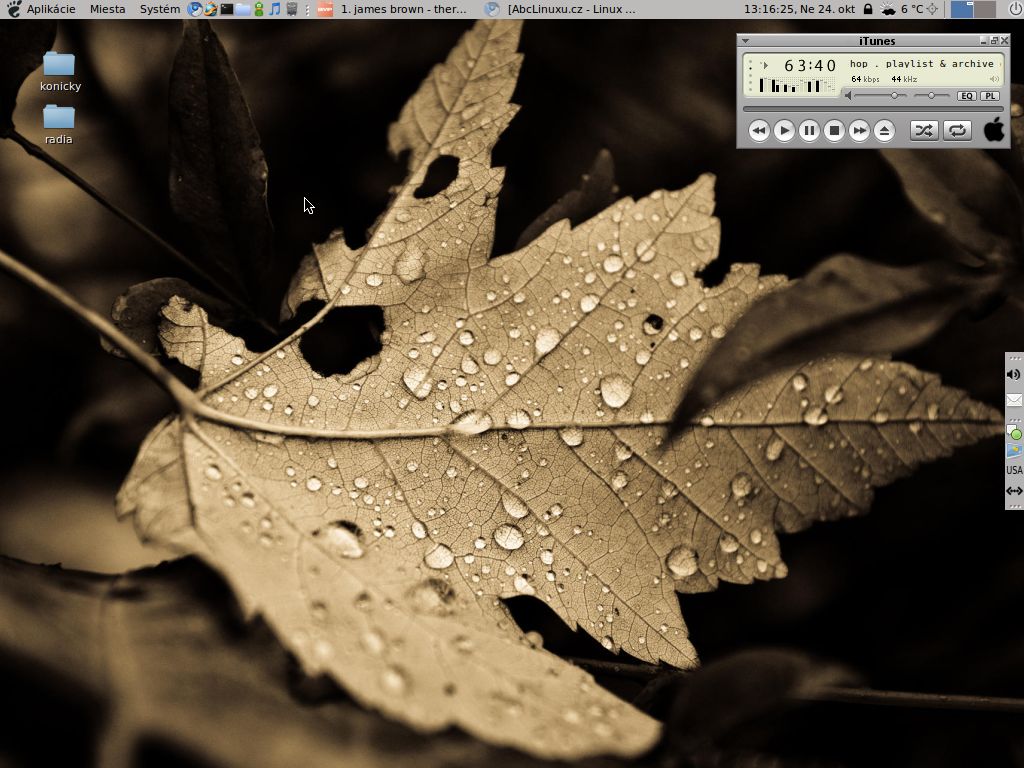Screen dimensions: 1024x768
Task: Click the clock showing 13:16:25
Action: point(799,9)
